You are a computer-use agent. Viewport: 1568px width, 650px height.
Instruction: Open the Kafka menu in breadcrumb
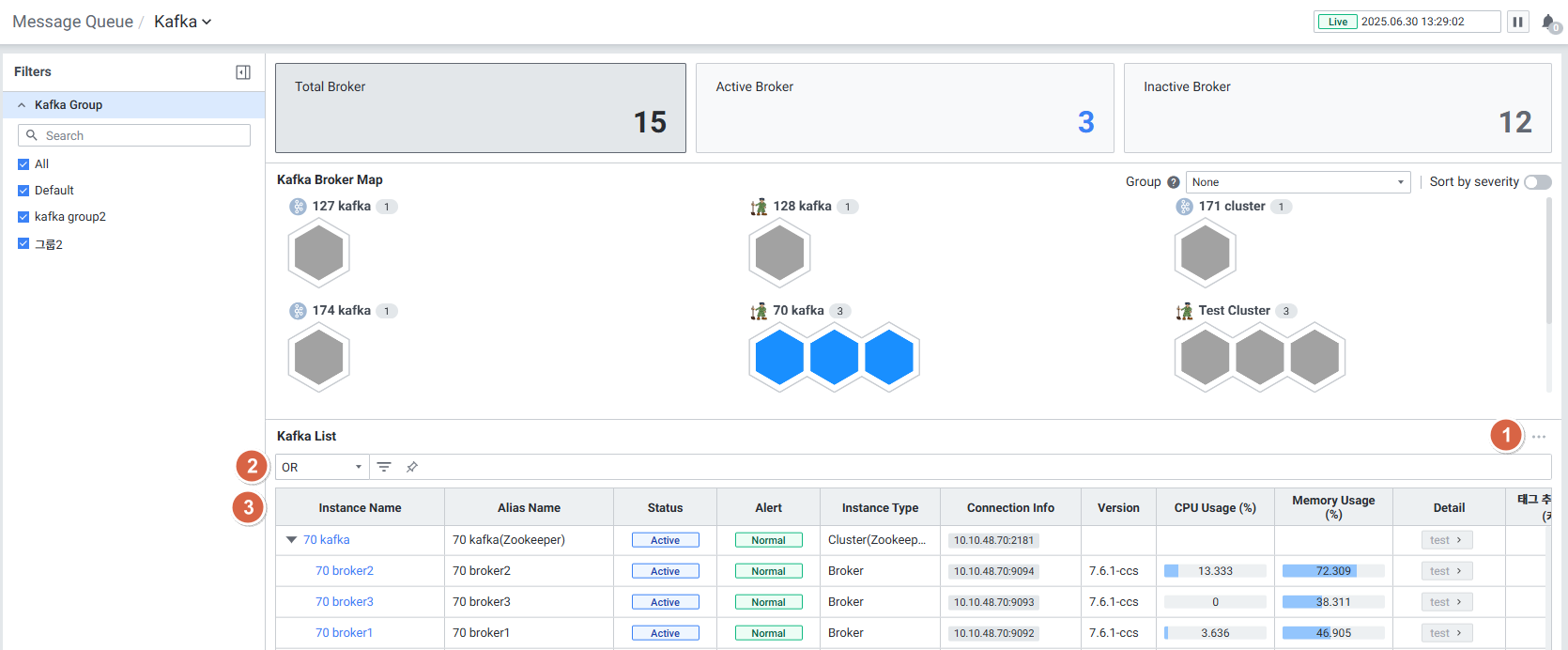(x=183, y=22)
